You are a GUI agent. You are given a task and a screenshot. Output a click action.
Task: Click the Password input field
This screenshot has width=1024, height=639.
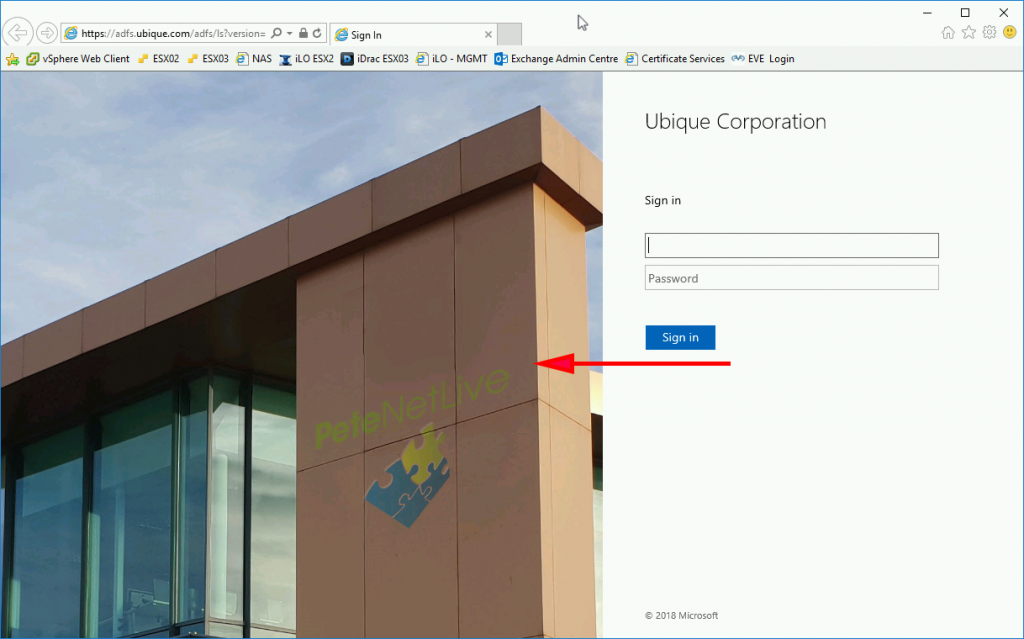point(791,277)
